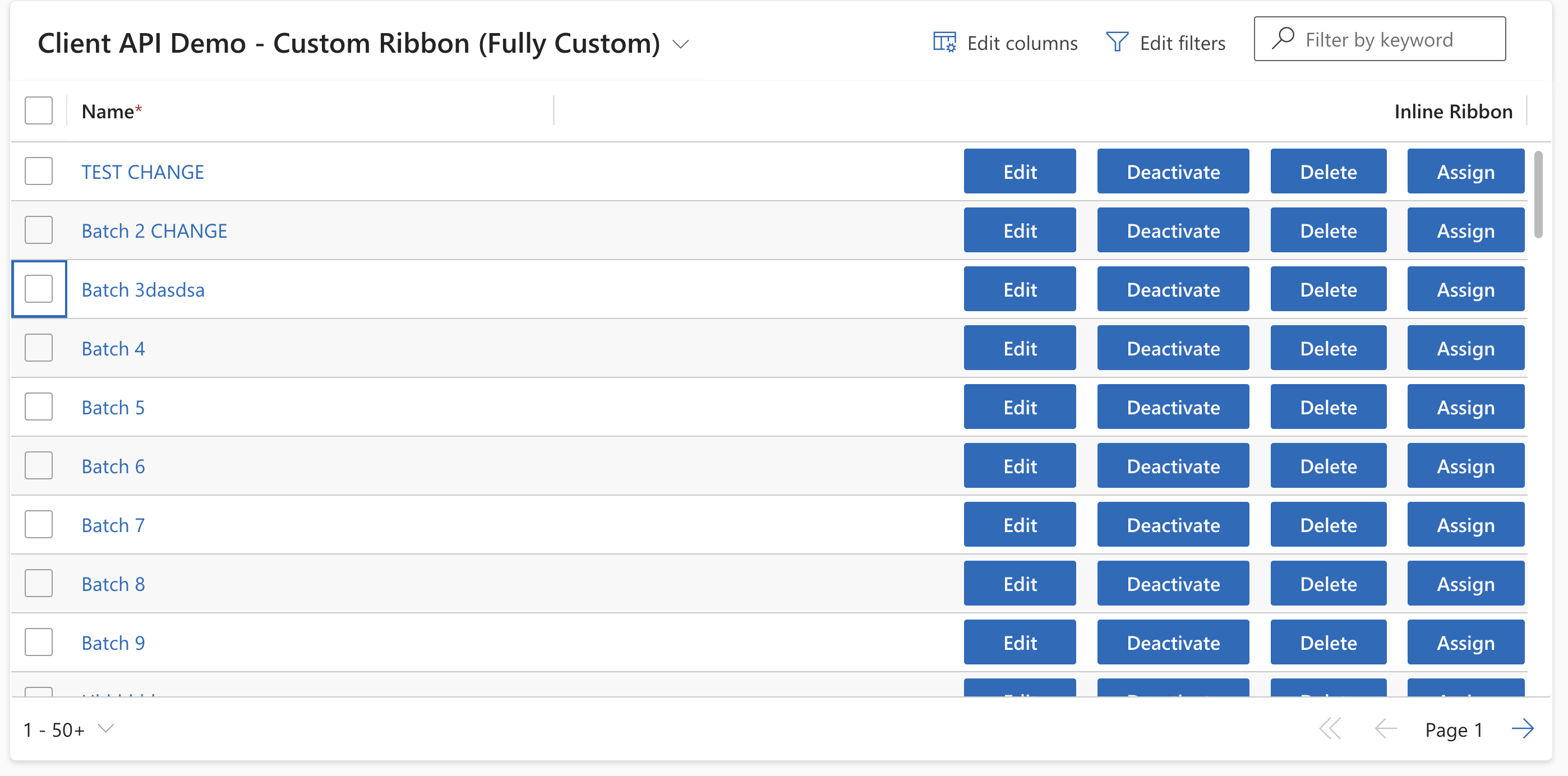Screen dimensions: 1568x776
Task: Click Deactivate for Batch 2 CHANGE
Action: pyautogui.click(x=1172, y=230)
